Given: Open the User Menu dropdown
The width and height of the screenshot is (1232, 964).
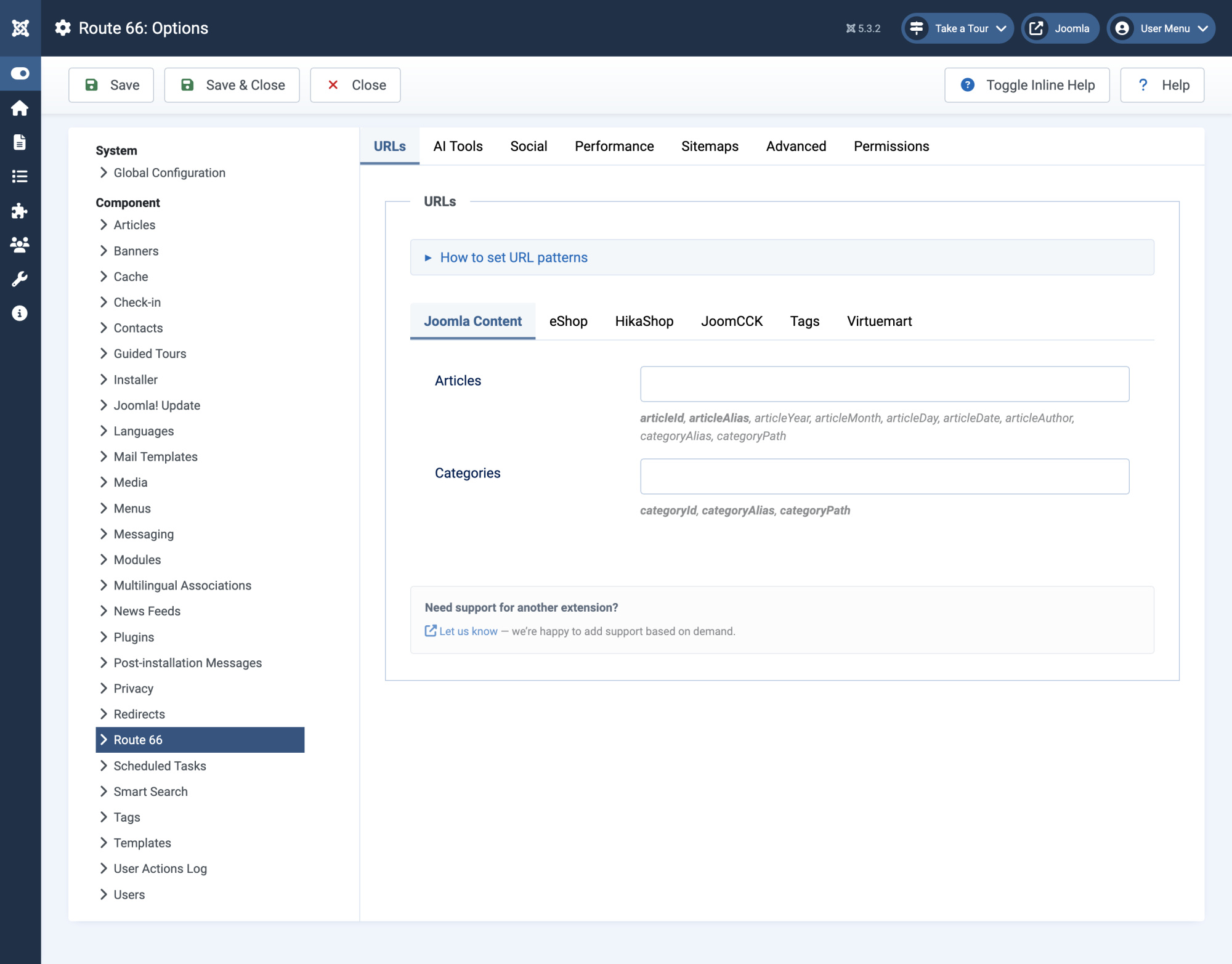Looking at the screenshot, I should 1161,28.
